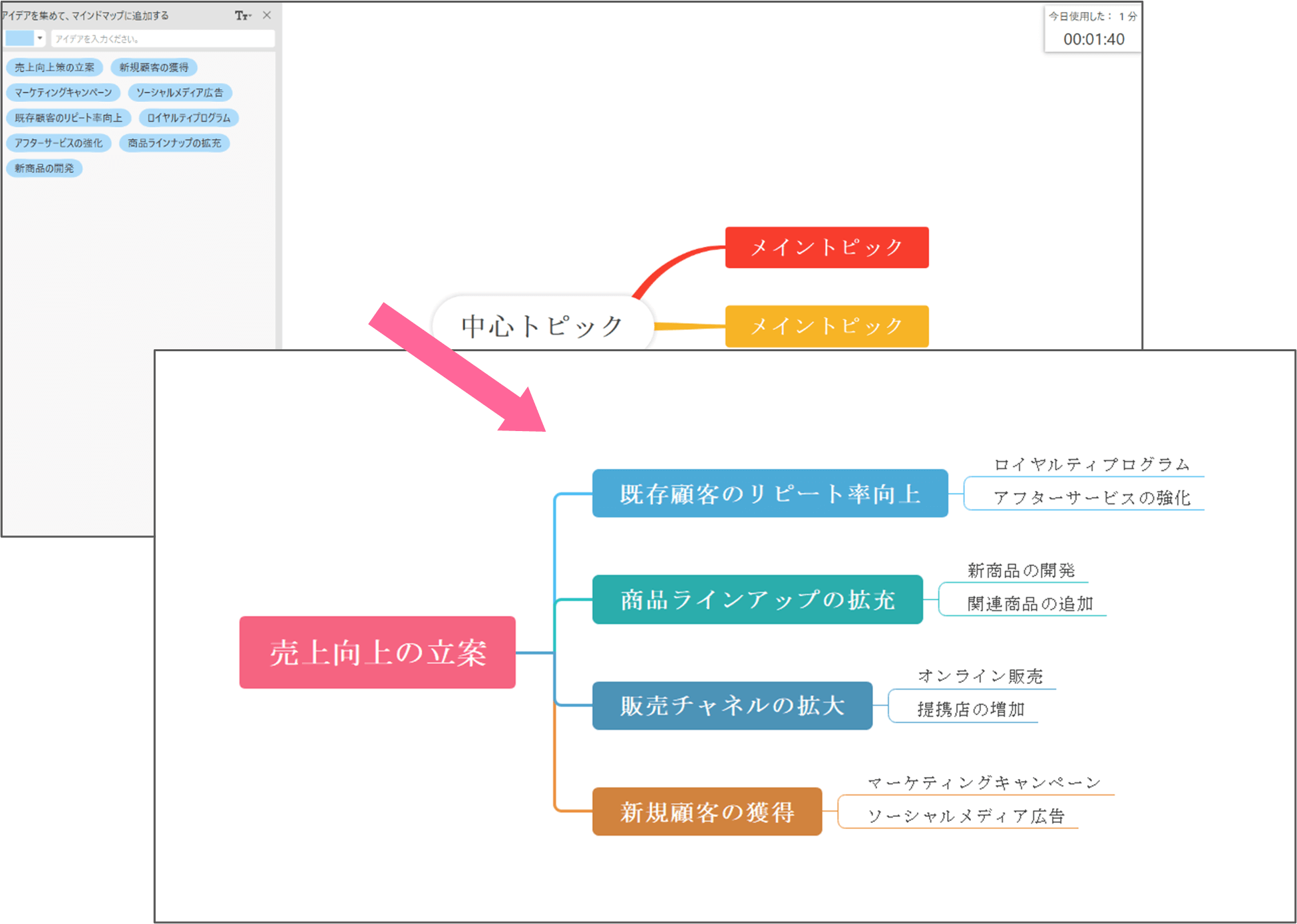
Task: Select the yellow メイントピック node
Action: click(x=827, y=326)
